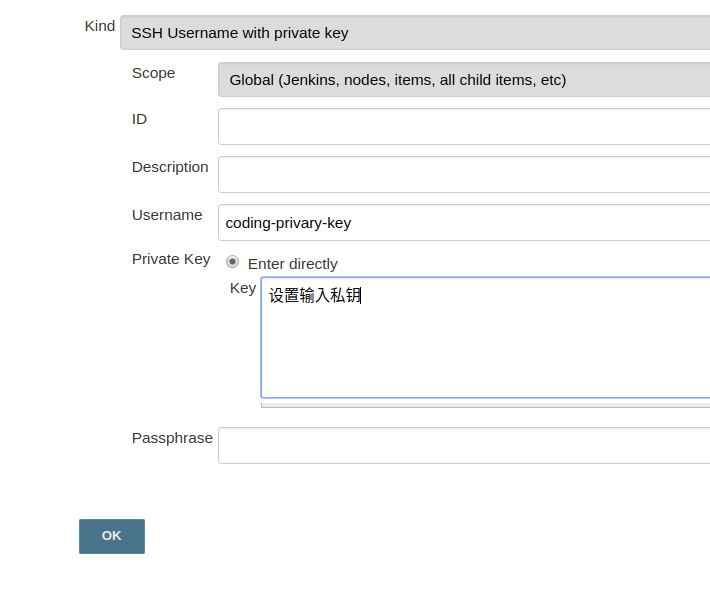Click the ID label text
Screen dimensions: 710x592
139,119
